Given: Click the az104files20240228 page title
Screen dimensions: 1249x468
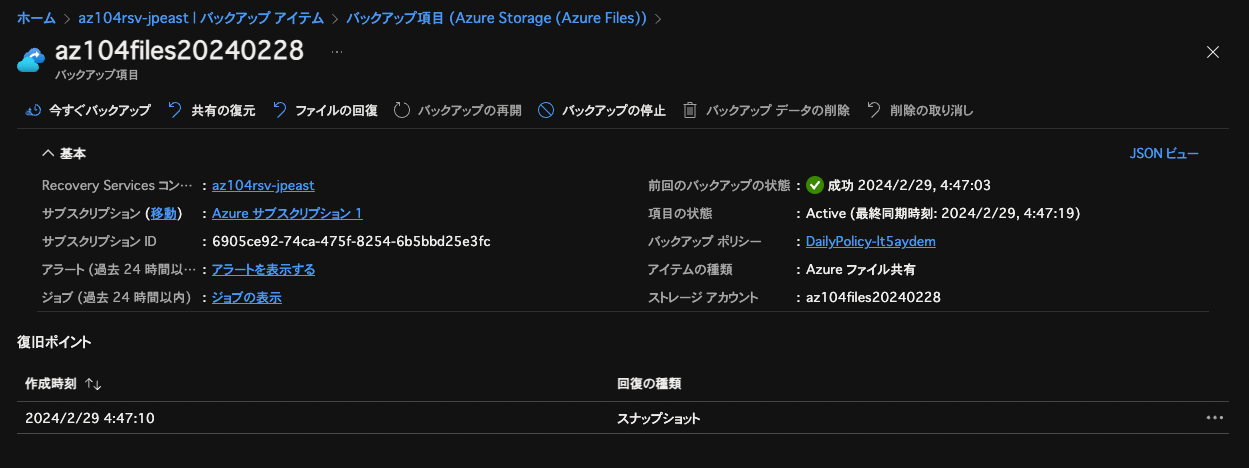Looking at the screenshot, I should pyautogui.click(x=179, y=52).
